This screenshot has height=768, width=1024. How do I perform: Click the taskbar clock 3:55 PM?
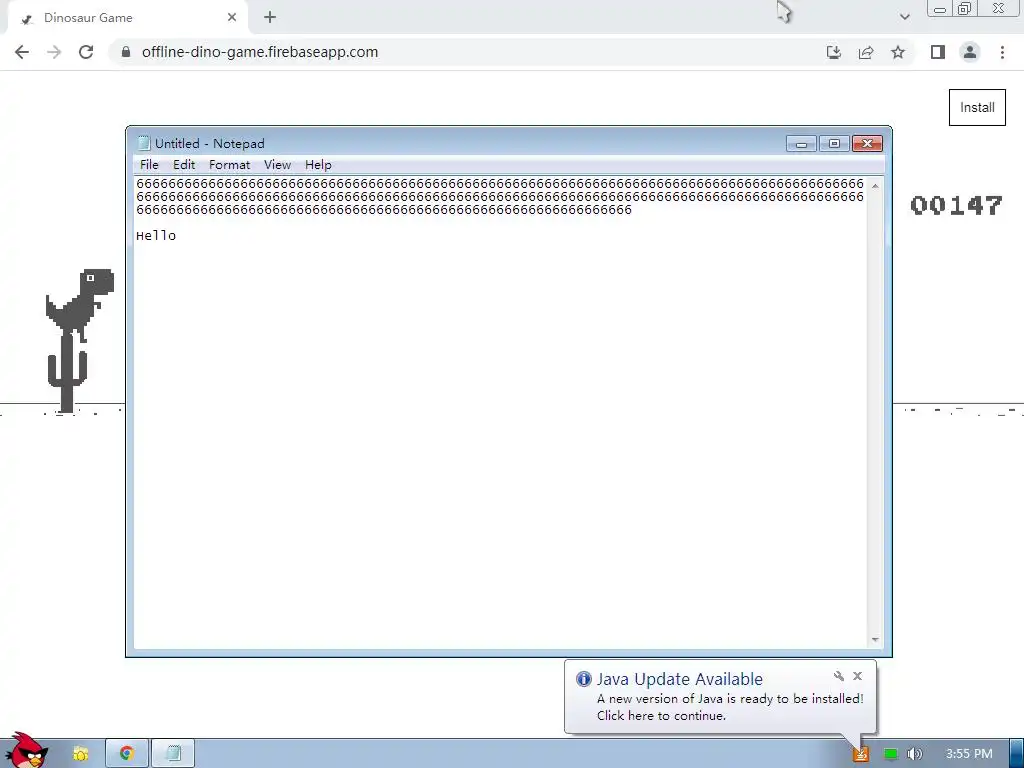[x=969, y=754]
